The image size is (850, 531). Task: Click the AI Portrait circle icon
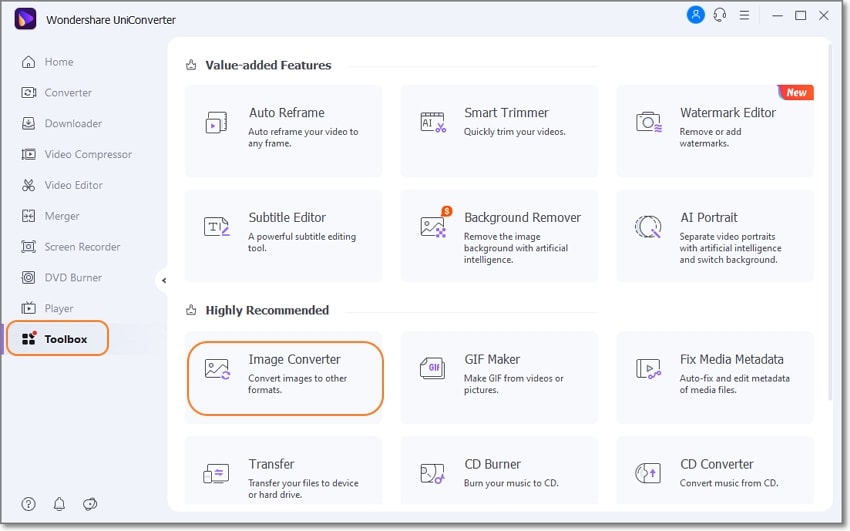(648, 227)
